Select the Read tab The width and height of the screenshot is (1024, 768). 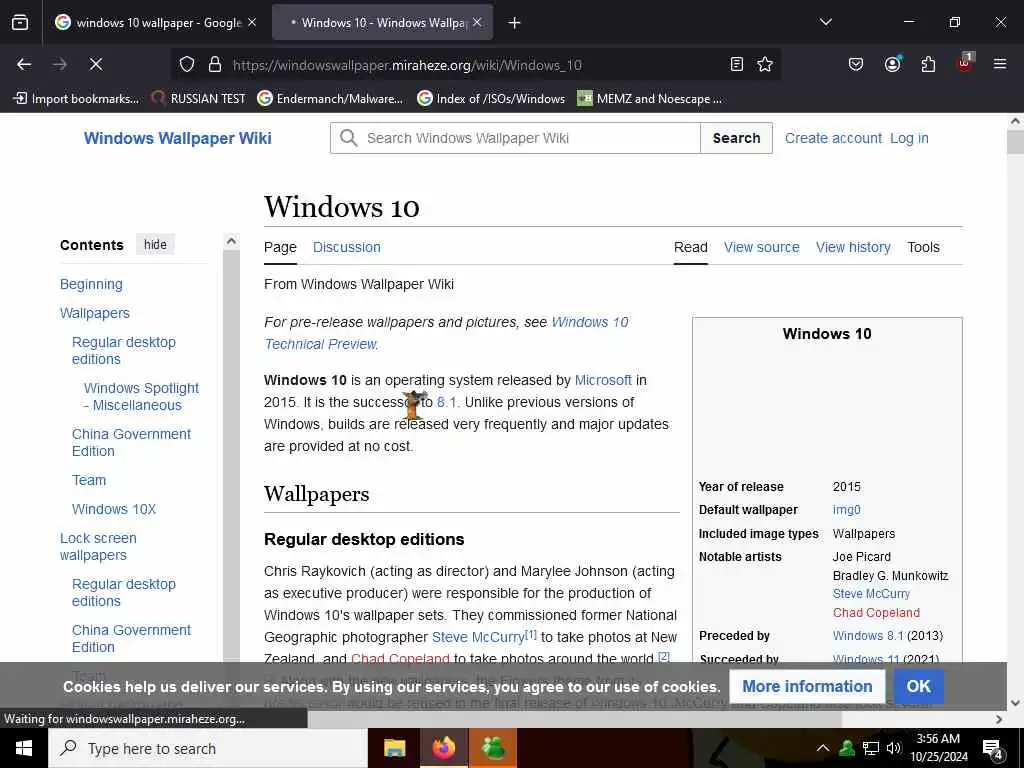690,247
